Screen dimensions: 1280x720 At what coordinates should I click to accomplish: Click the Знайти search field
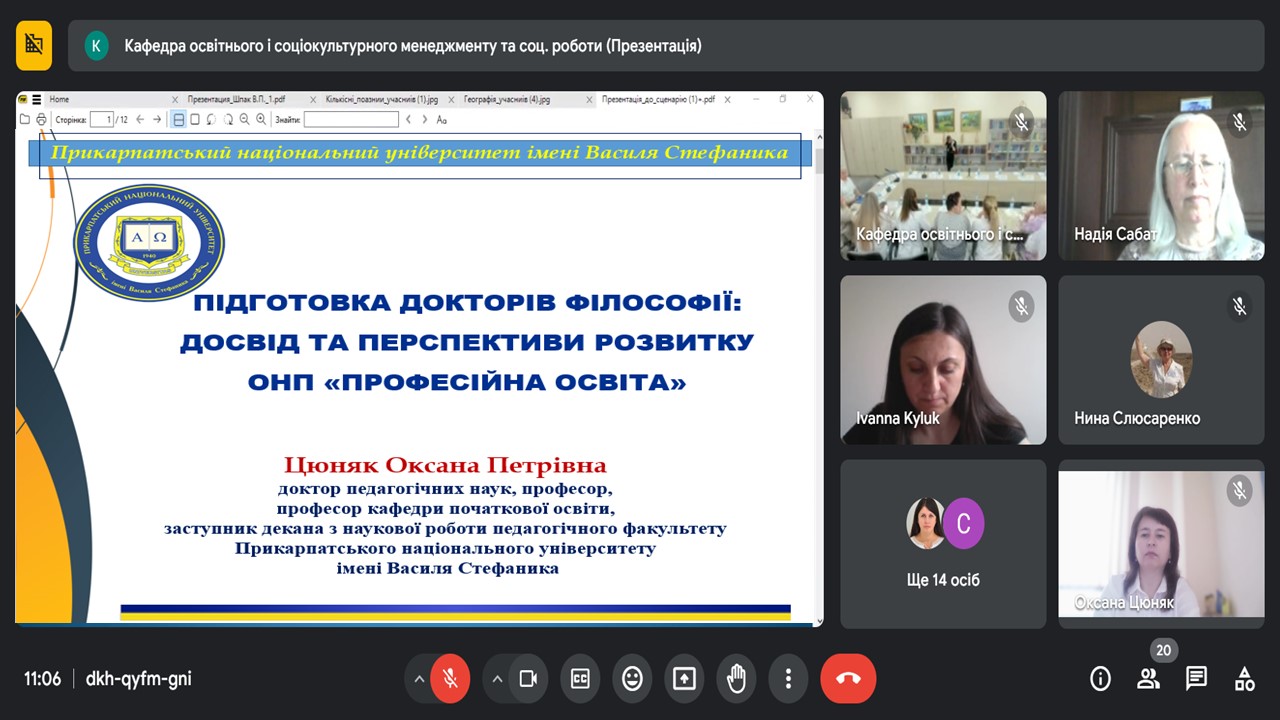pos(351,120)
